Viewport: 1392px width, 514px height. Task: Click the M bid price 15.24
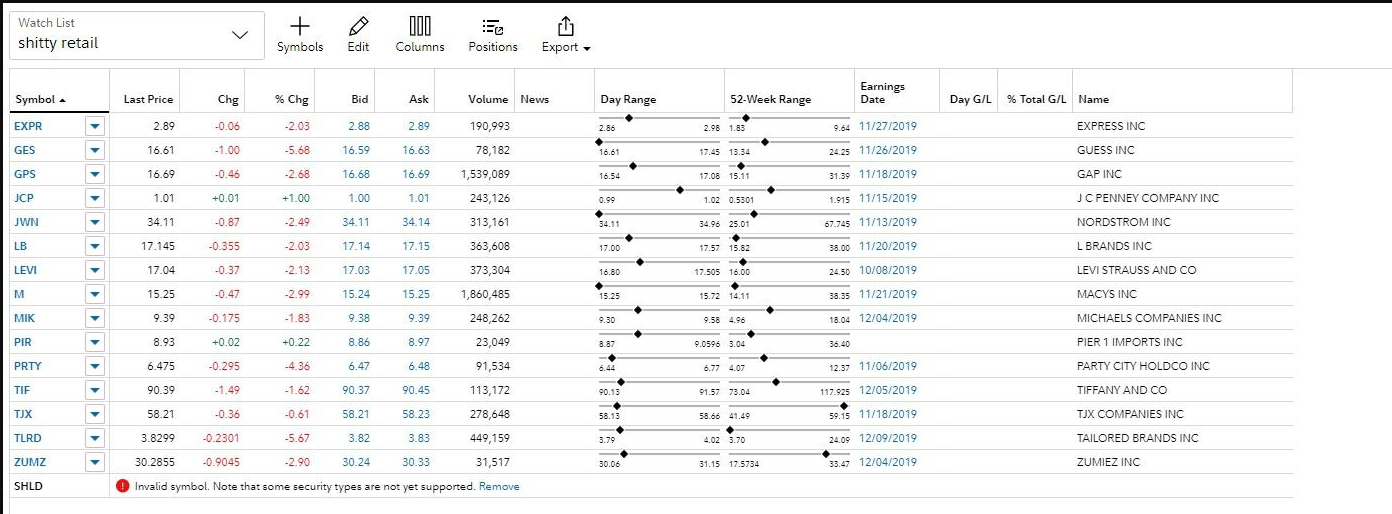point(356,294)
